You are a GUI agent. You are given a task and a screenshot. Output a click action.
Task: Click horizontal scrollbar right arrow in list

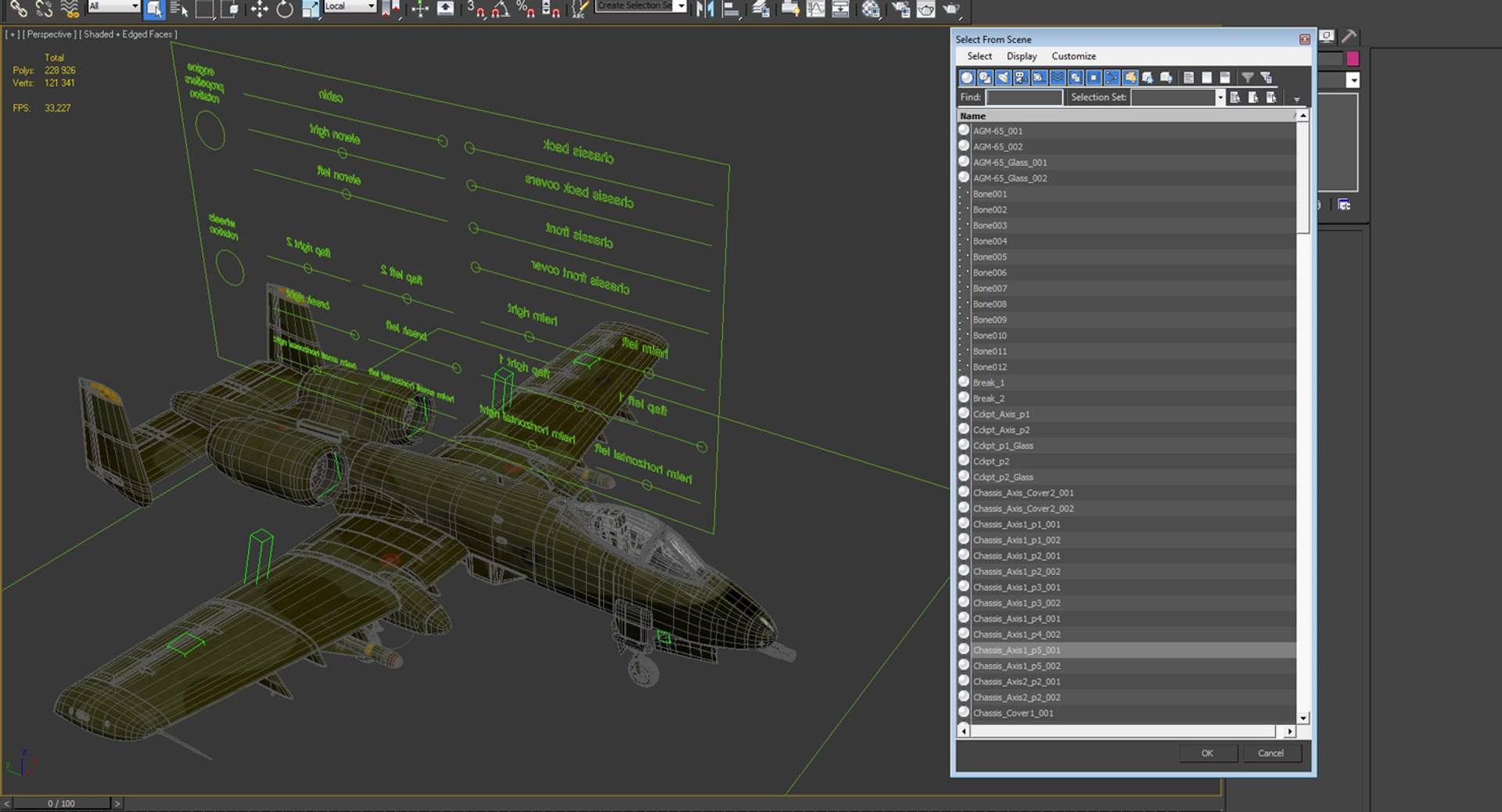(x=1289, y=731)
